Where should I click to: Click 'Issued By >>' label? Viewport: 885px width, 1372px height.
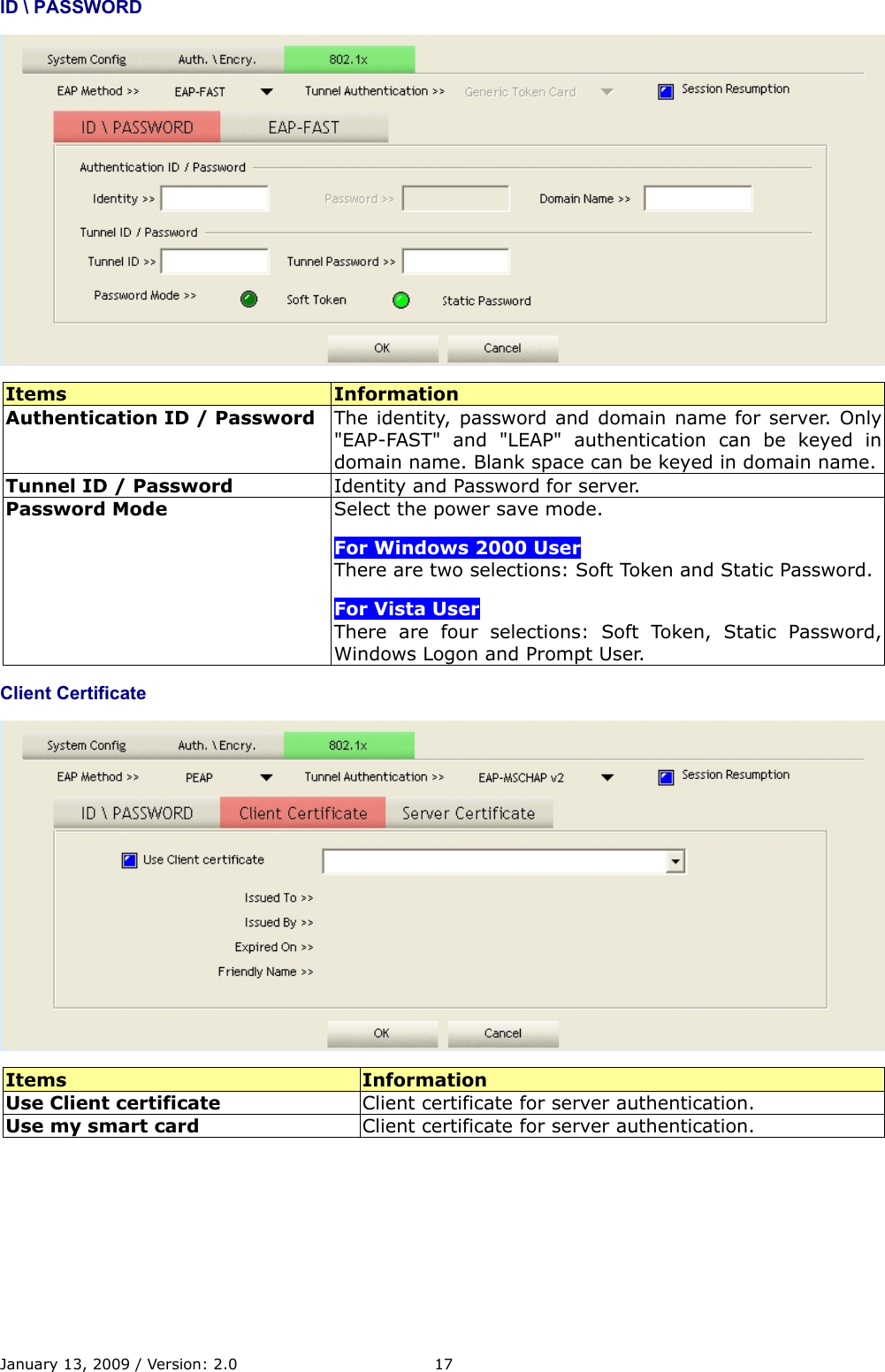pos(278,922)
